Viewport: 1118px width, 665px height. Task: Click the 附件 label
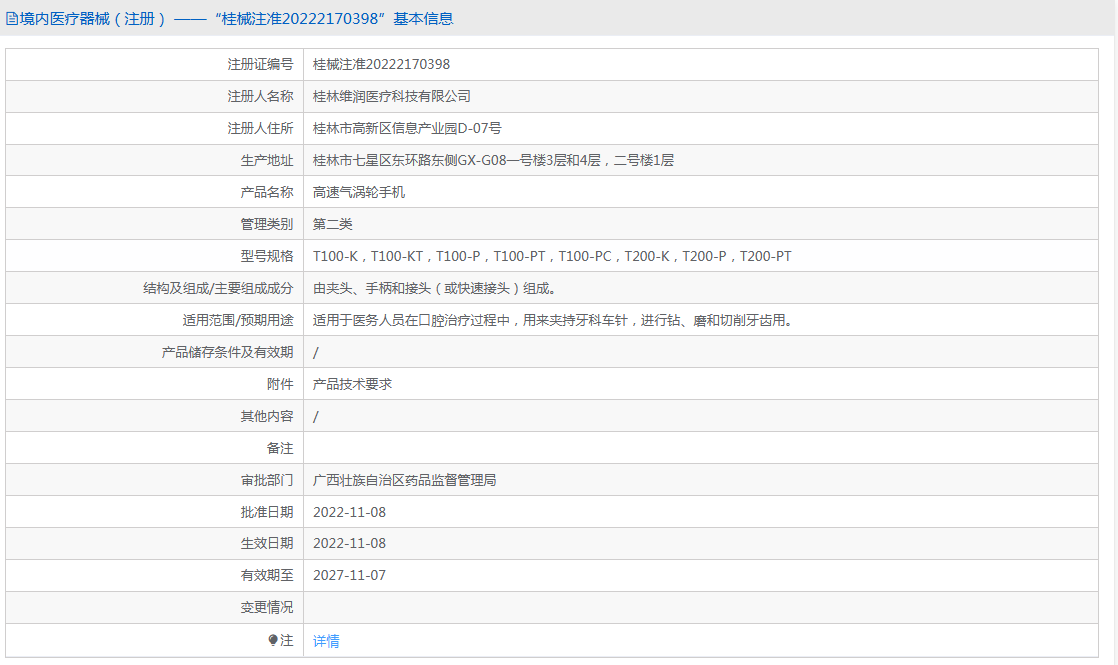coord(280,384)
